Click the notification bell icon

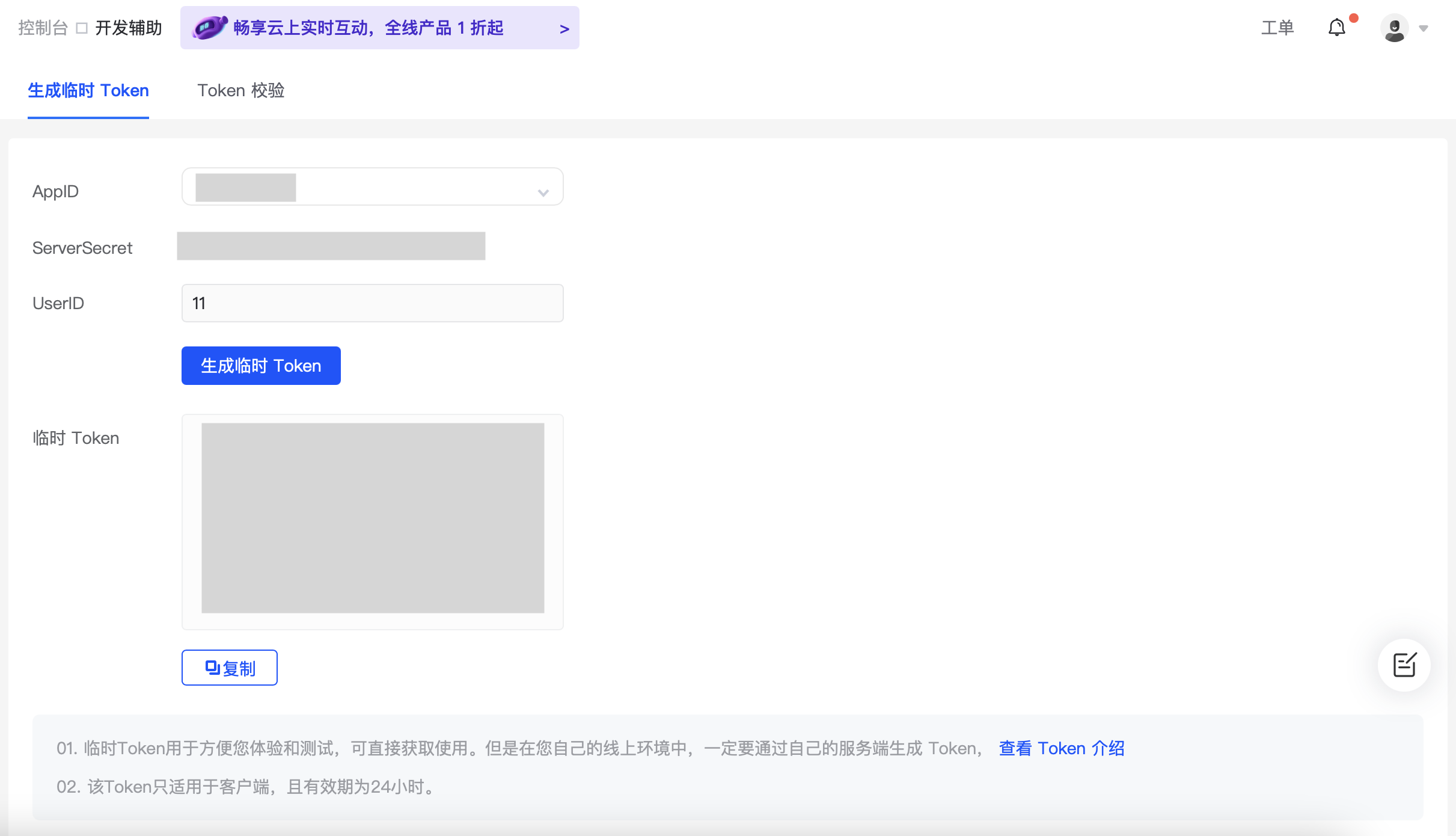(1336, 28)
